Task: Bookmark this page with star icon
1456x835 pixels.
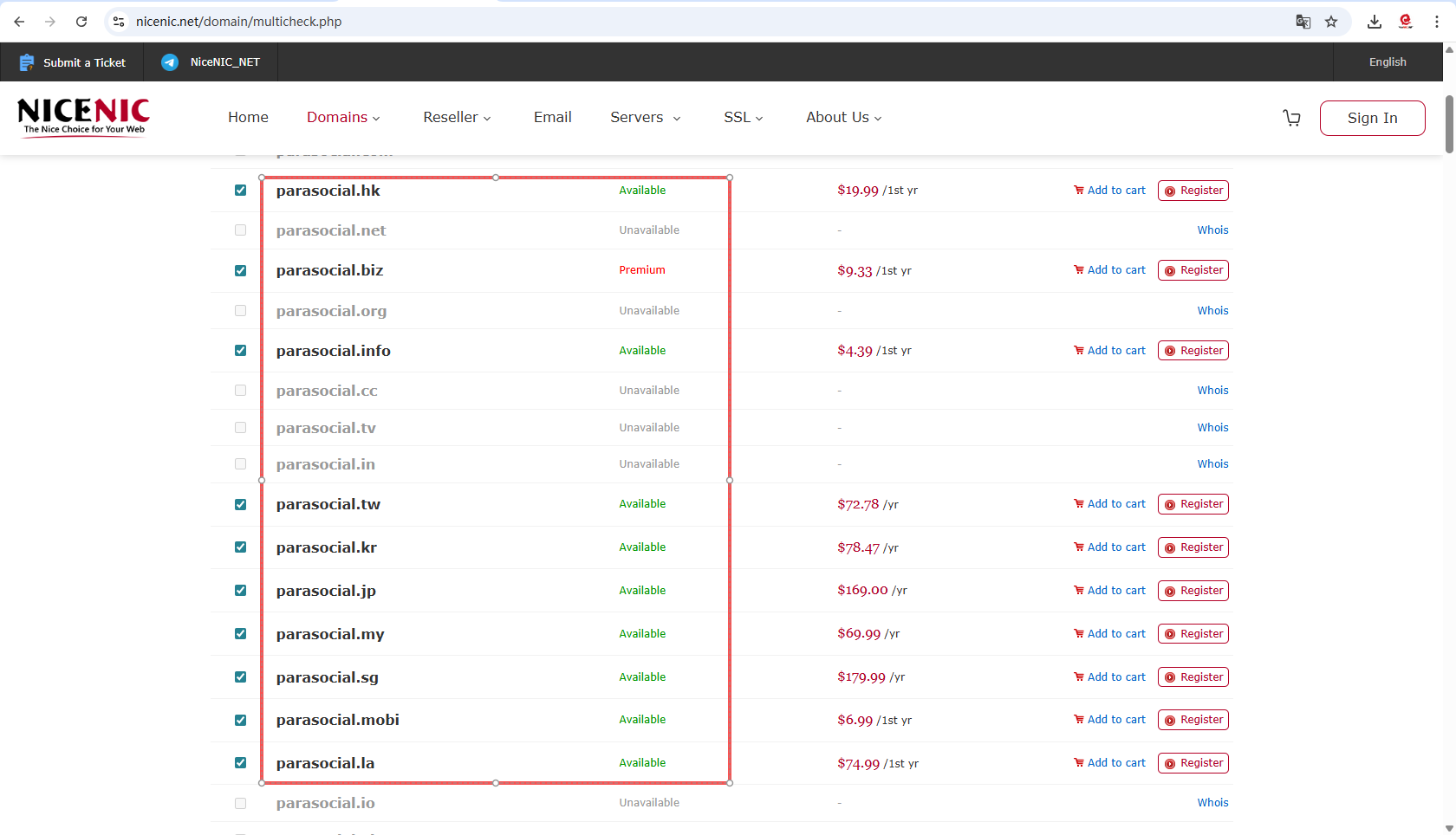Action: [x=1331, y=22]
